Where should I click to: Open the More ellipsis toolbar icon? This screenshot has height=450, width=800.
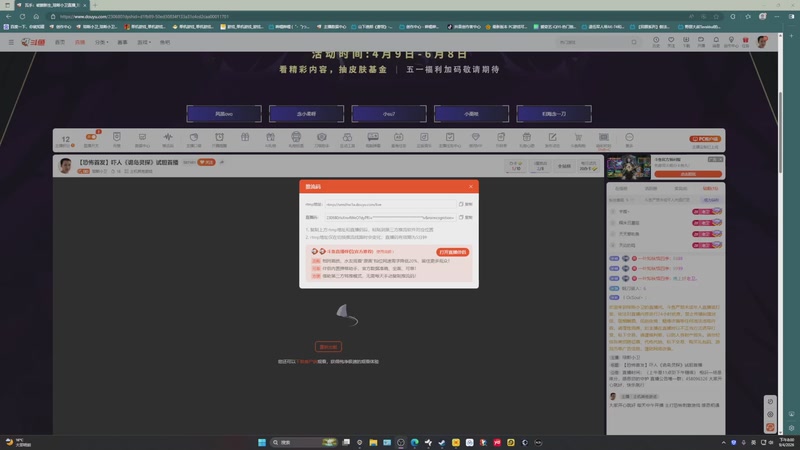[x=629, y=137]
